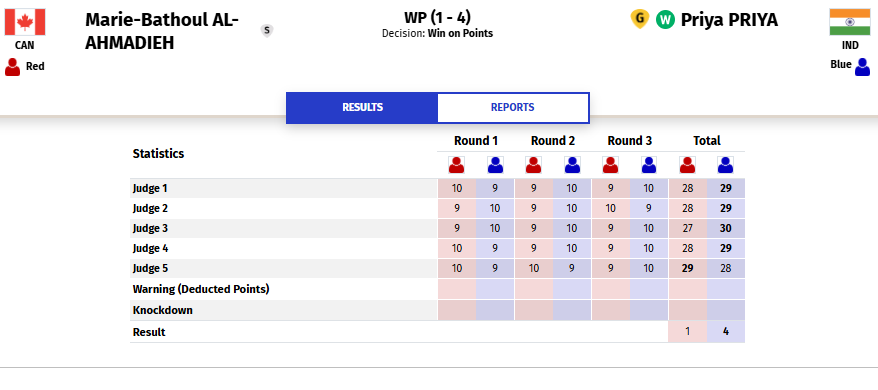The height and width of the screenshot is (390, 878).
Task: Click Judge 4 Round 1 blue score 9
Action: click(x=495, y=248)
